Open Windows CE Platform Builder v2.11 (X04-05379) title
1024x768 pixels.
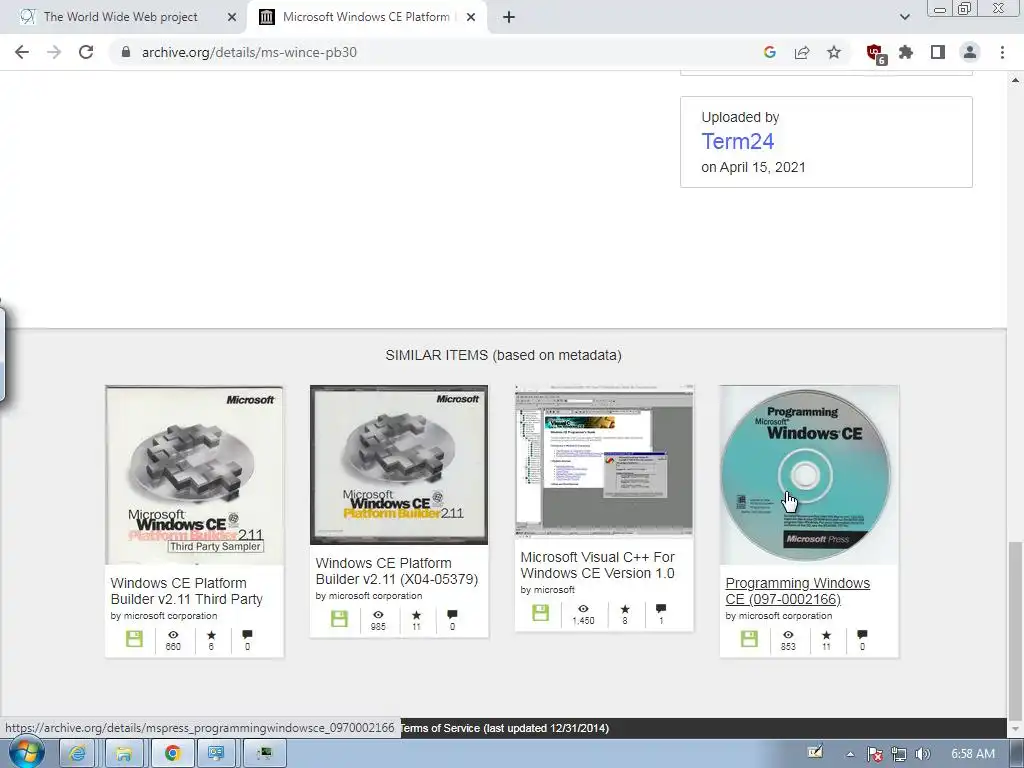tap(396, 571)
